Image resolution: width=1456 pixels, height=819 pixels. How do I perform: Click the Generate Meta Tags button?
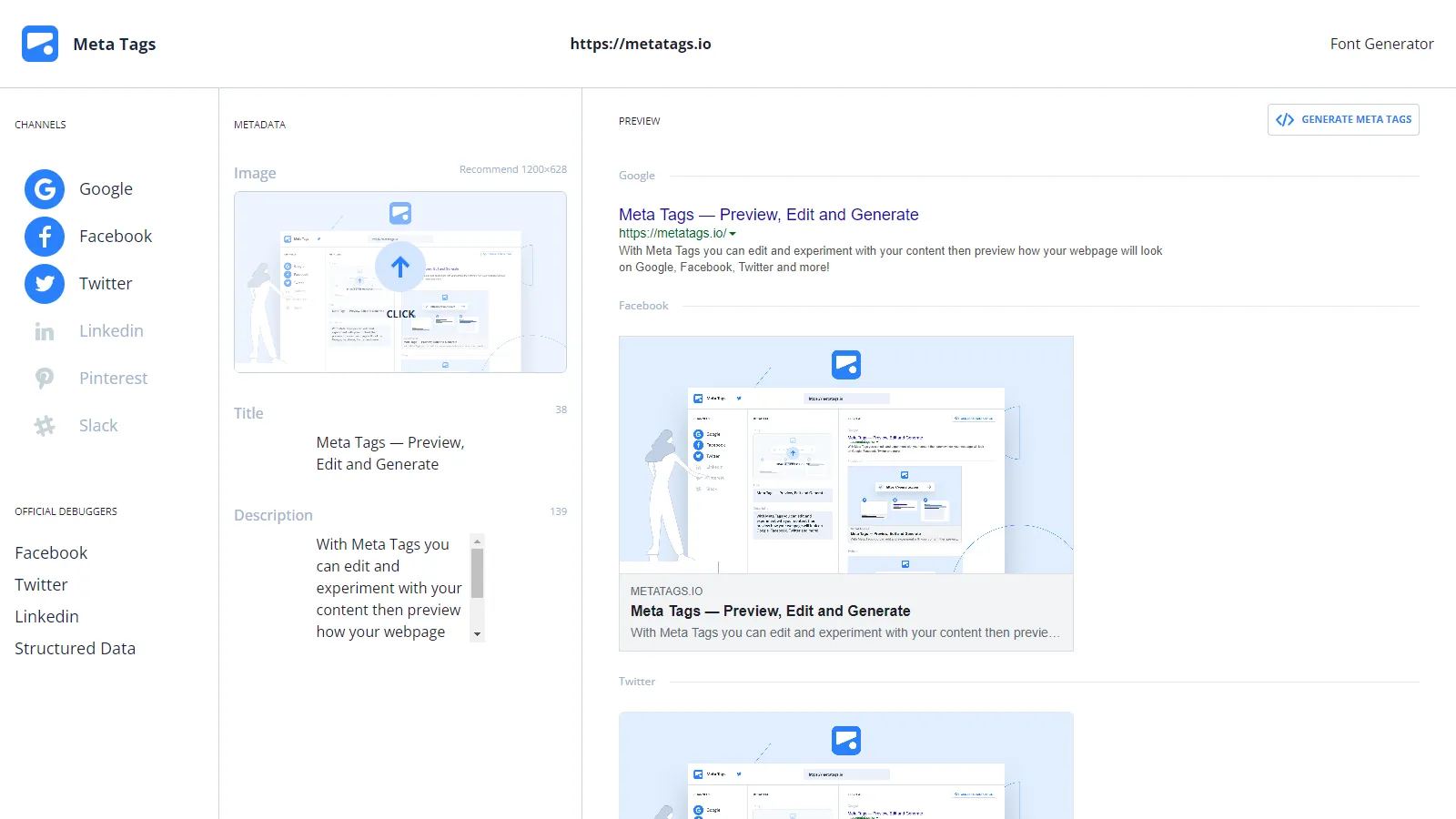(x=1343, y=119)
